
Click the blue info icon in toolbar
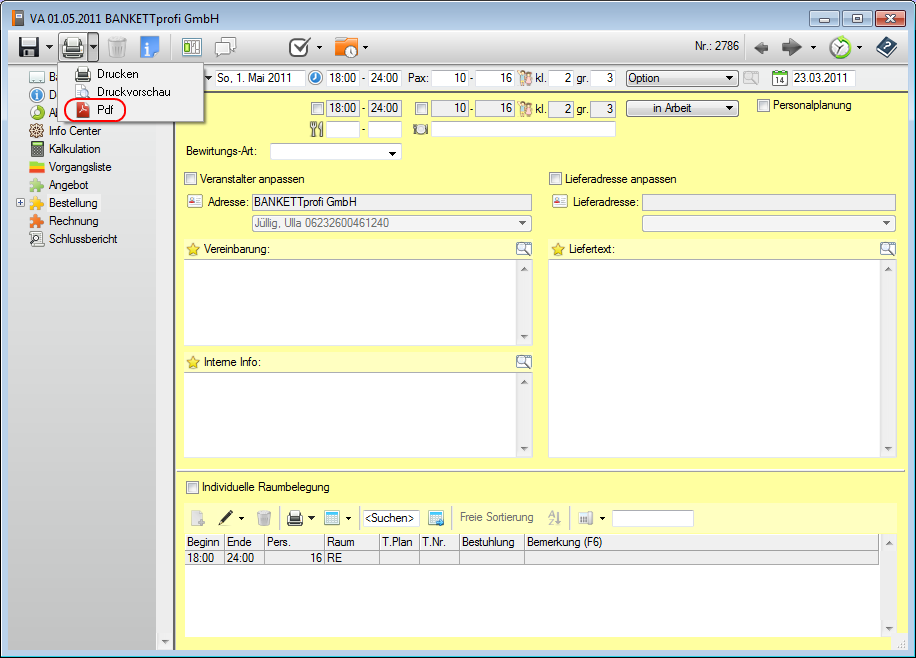point(149,47)
